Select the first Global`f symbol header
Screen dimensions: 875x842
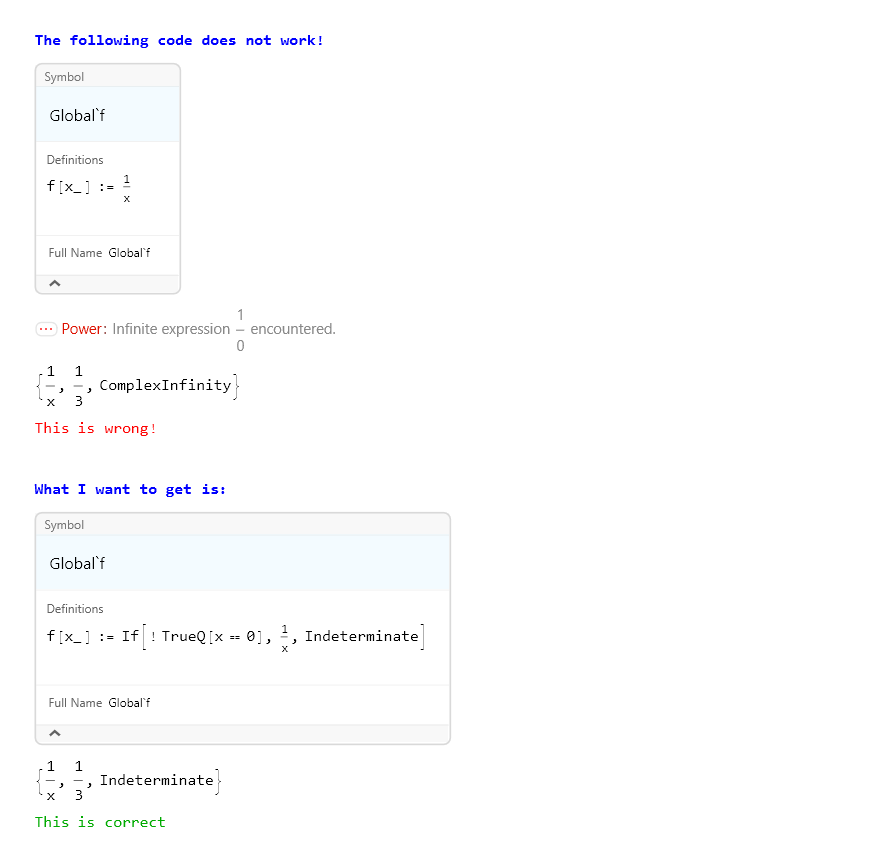coord(78,116)
